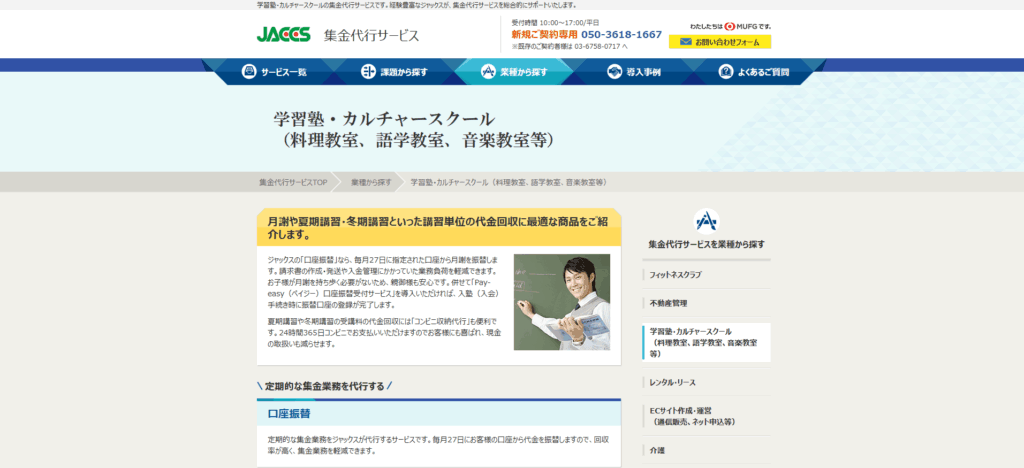Open the 口座振替 section heading

pyautogui.click(x=289, y=413)
